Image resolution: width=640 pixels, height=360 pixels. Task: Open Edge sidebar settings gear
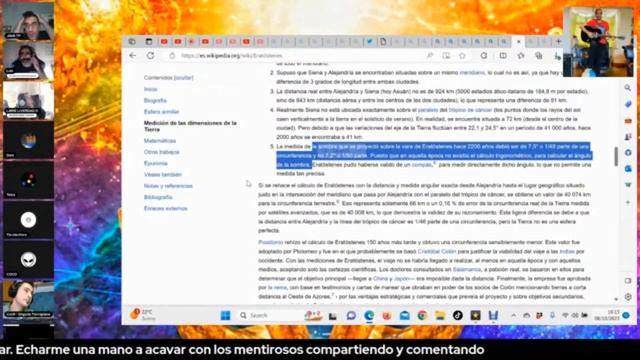pyautogui.click(x=628, y=296)
